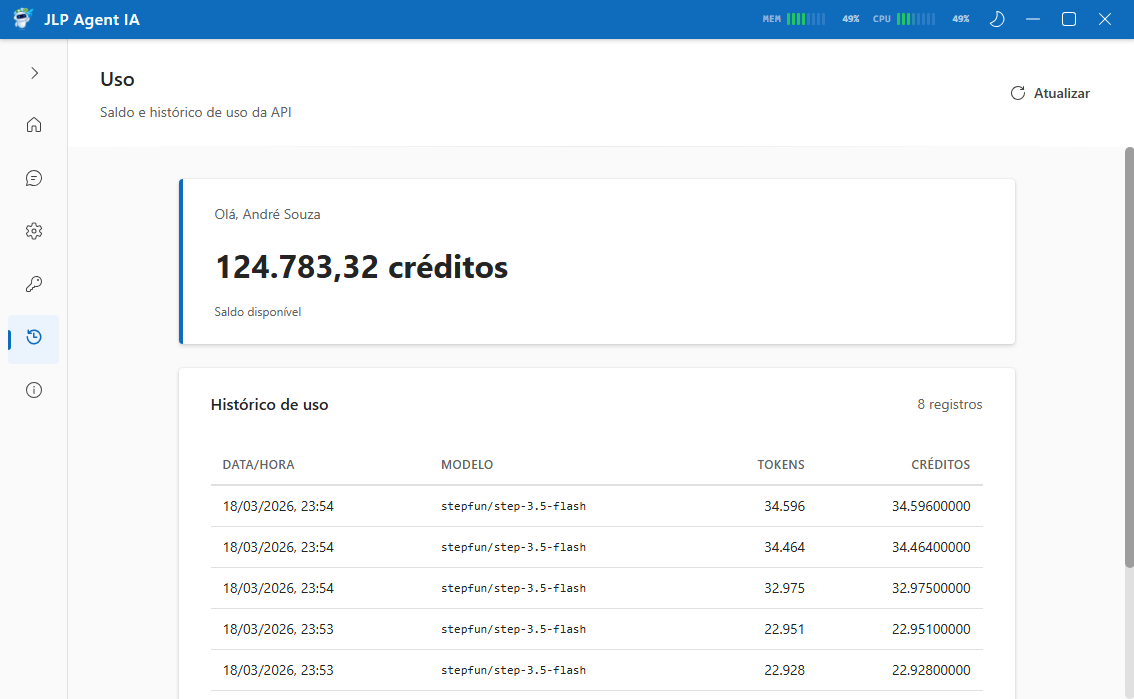Open the Settings gear icon
The width and height of the screenshot is (1134, 699).
point(34,231)
